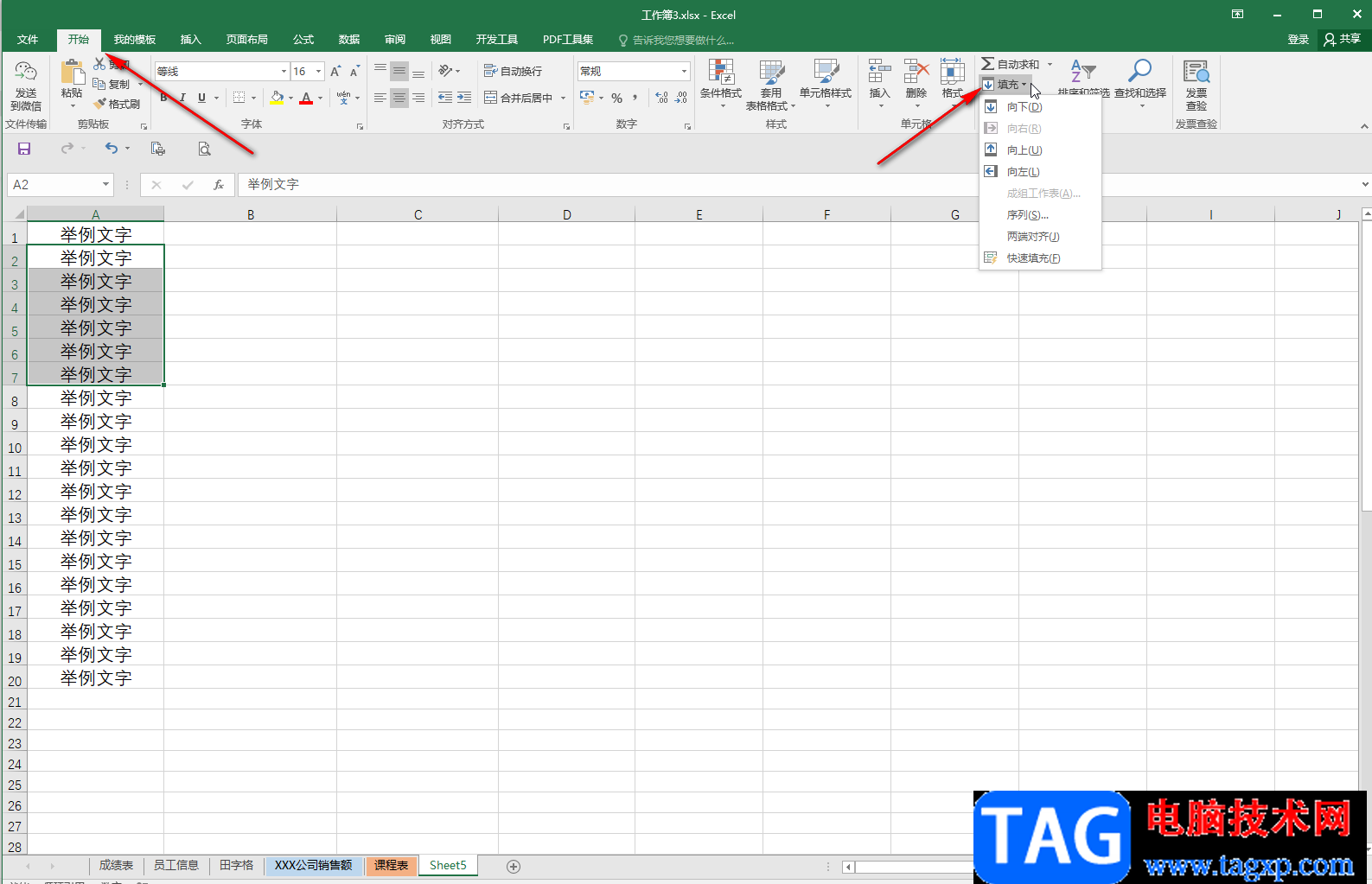Image resolution: width=1372 pixels, height=884 pixels.
Task: Increase indent in alignment group
Action: click(x=464, y=98)
